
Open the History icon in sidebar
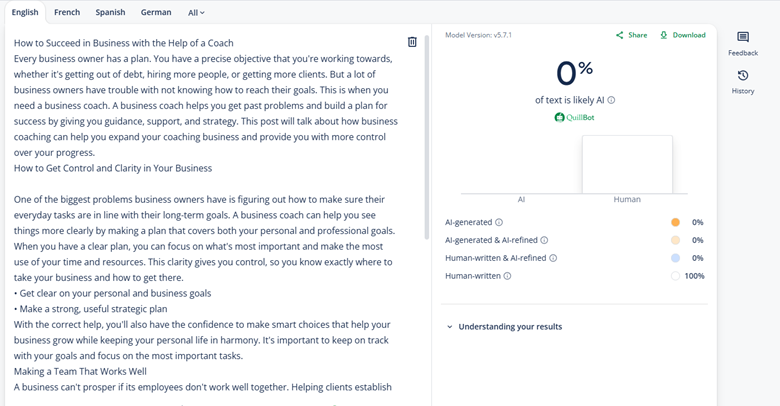click(x=742, y=76)
